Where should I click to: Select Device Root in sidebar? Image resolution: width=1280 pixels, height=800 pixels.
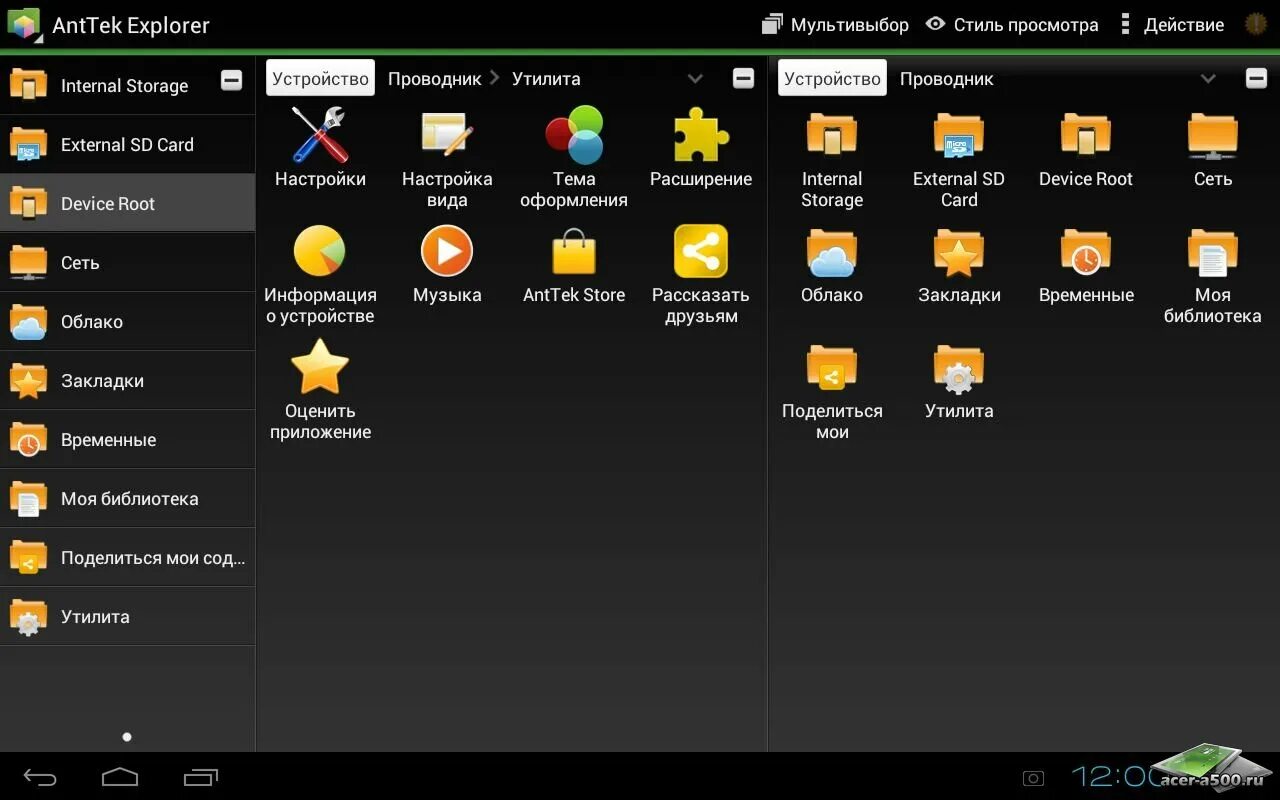pos(127,203)
